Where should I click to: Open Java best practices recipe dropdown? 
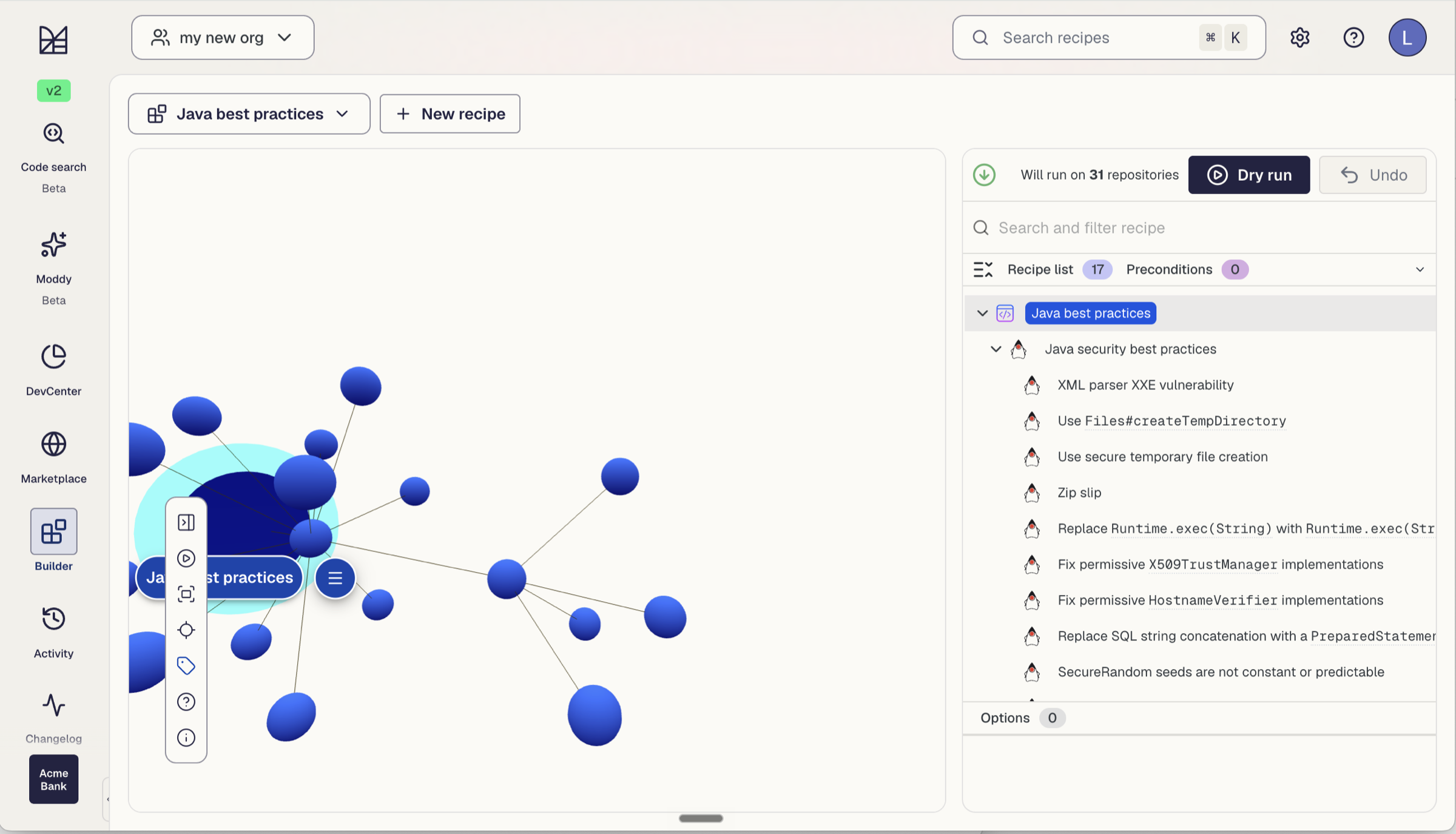[x=249, y=113]
